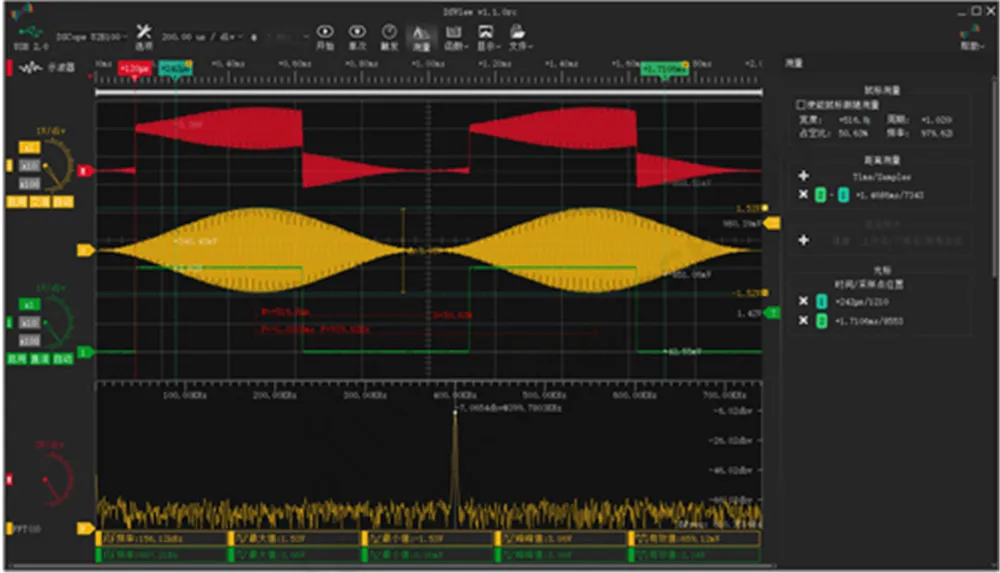Toggle the Measure panel toolbar icon
Viewport: 1000px width, 573px height.
coord(421,37)
